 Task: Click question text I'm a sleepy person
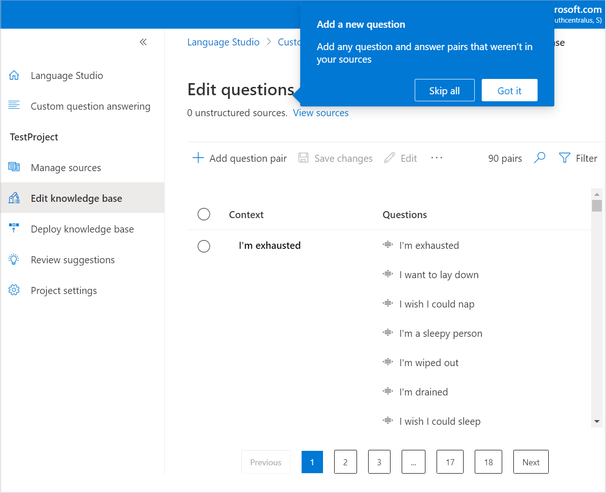click(441, 333)
